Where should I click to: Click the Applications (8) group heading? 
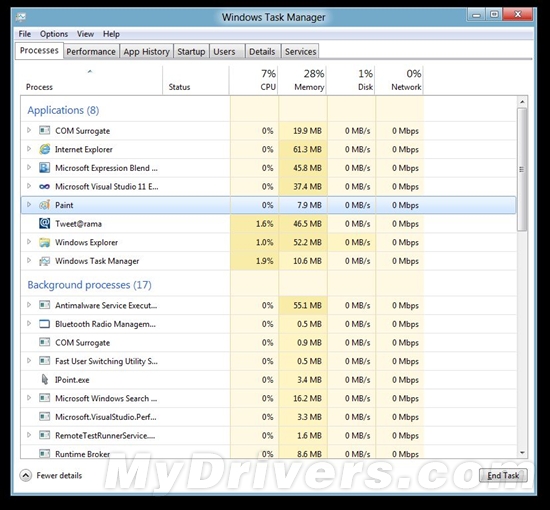(63, 110)
